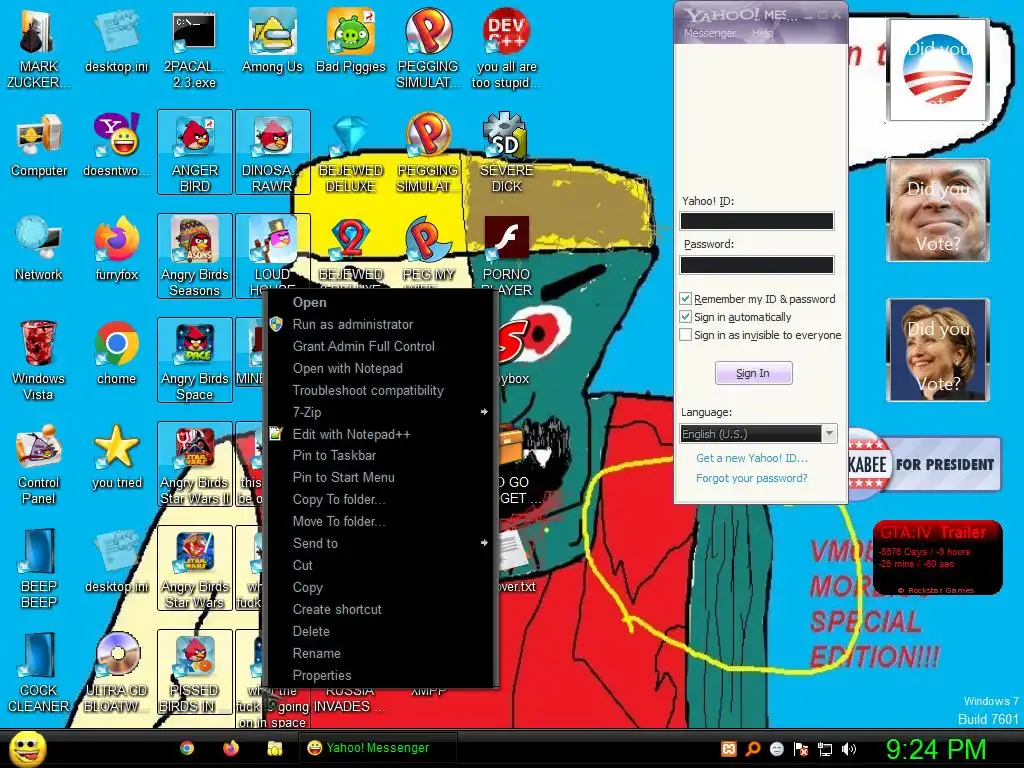1024x768 pixels.
Task: Choose Open with Notepad
Action: [381, 368]
